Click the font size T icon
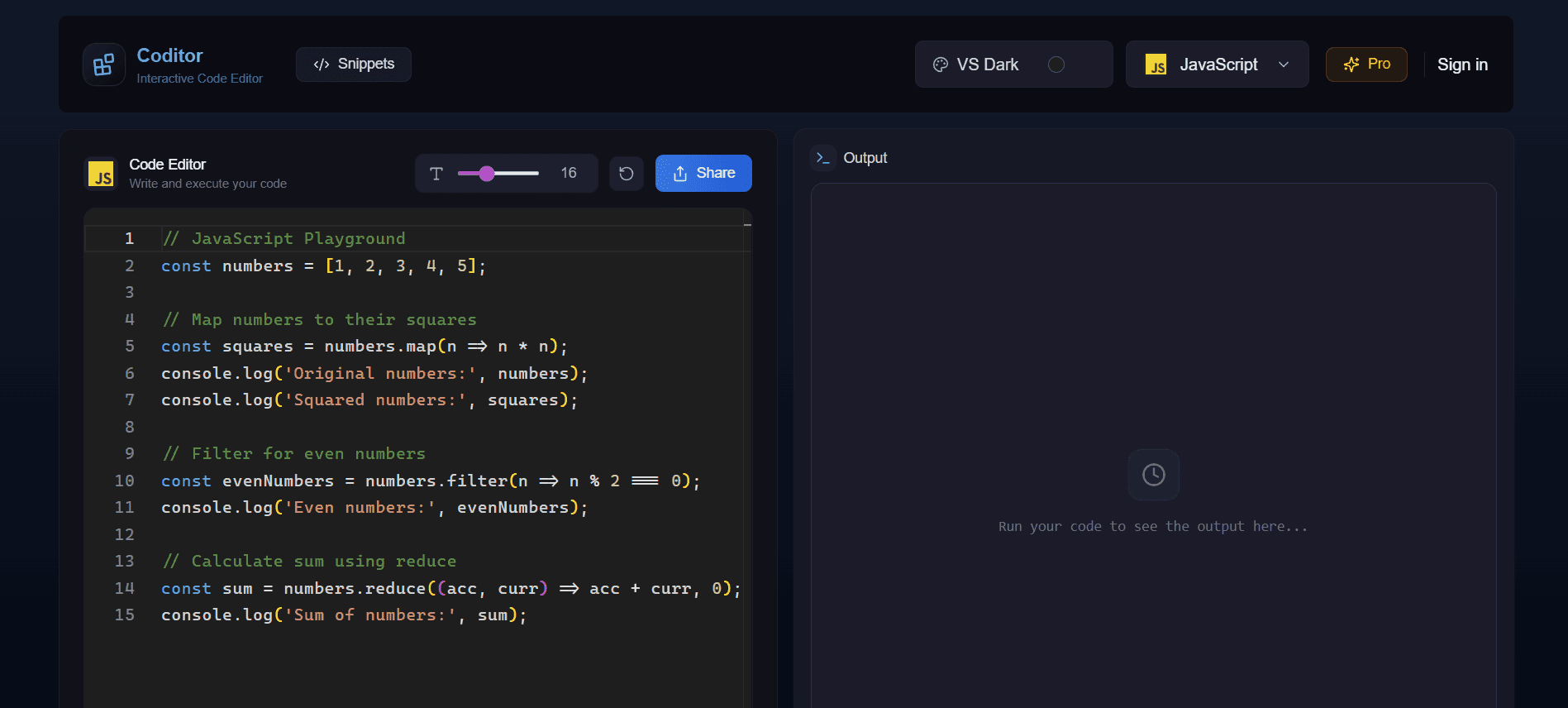 [436, 174]
